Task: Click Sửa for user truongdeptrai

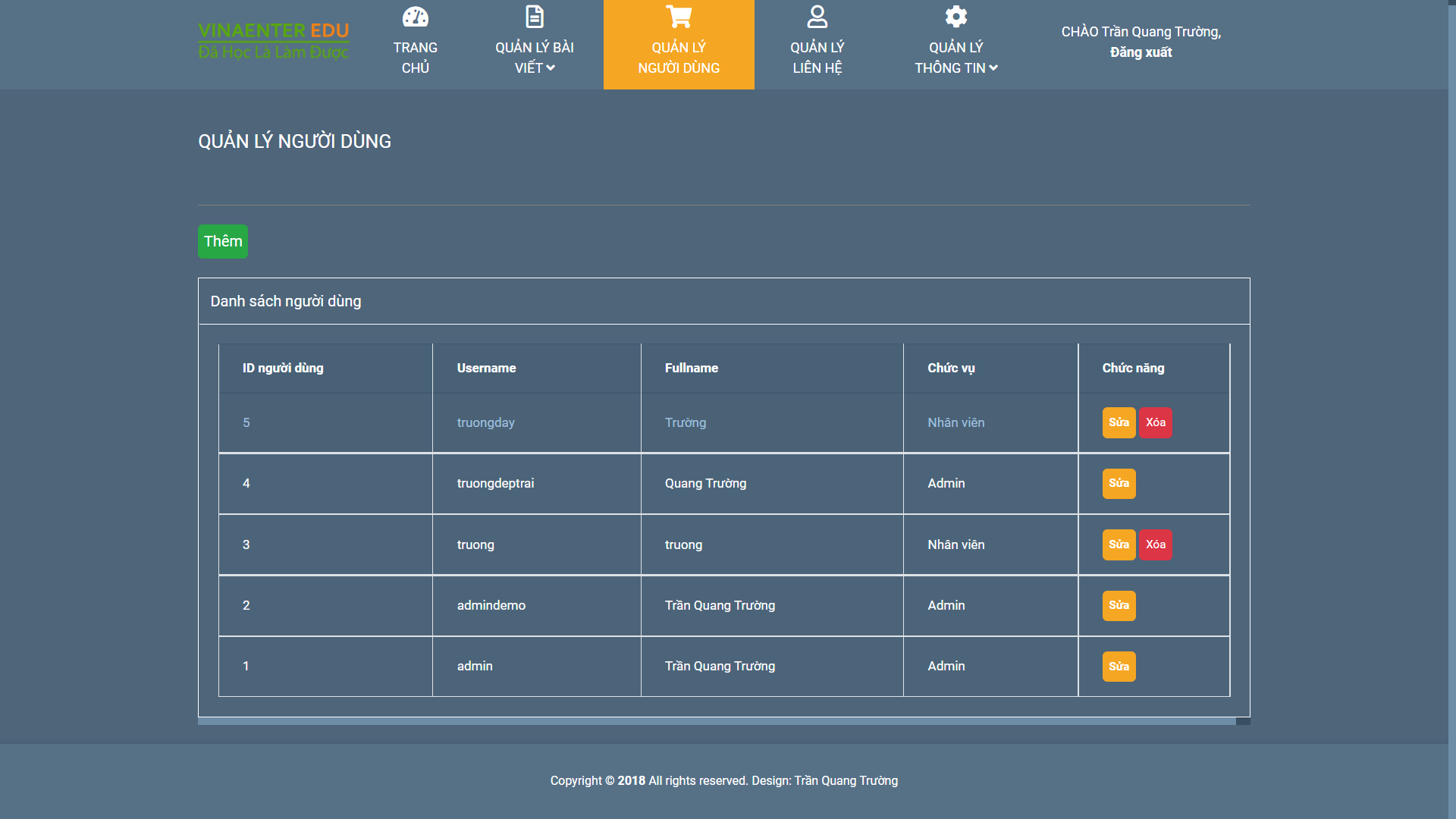Action: click(x=1119, y=483)
